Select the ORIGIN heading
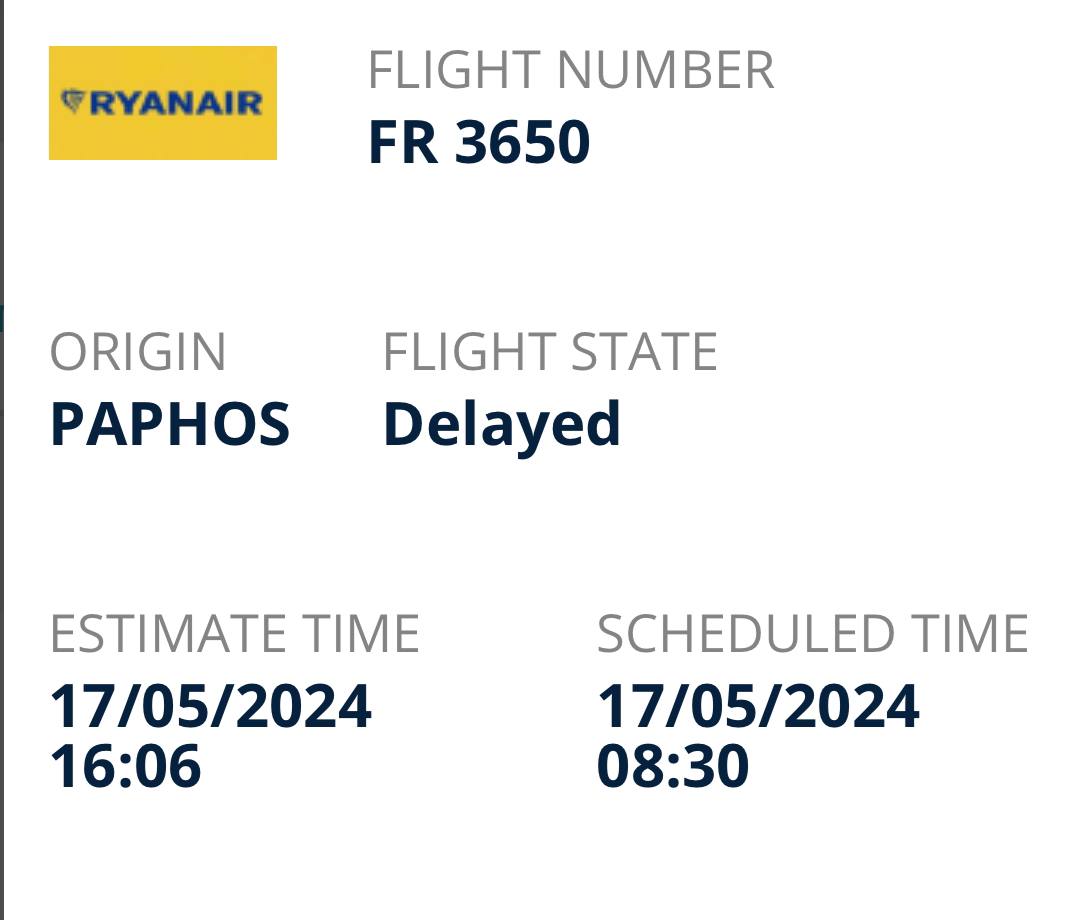Viewport: 1068px width, 920px height. point(138,352)
